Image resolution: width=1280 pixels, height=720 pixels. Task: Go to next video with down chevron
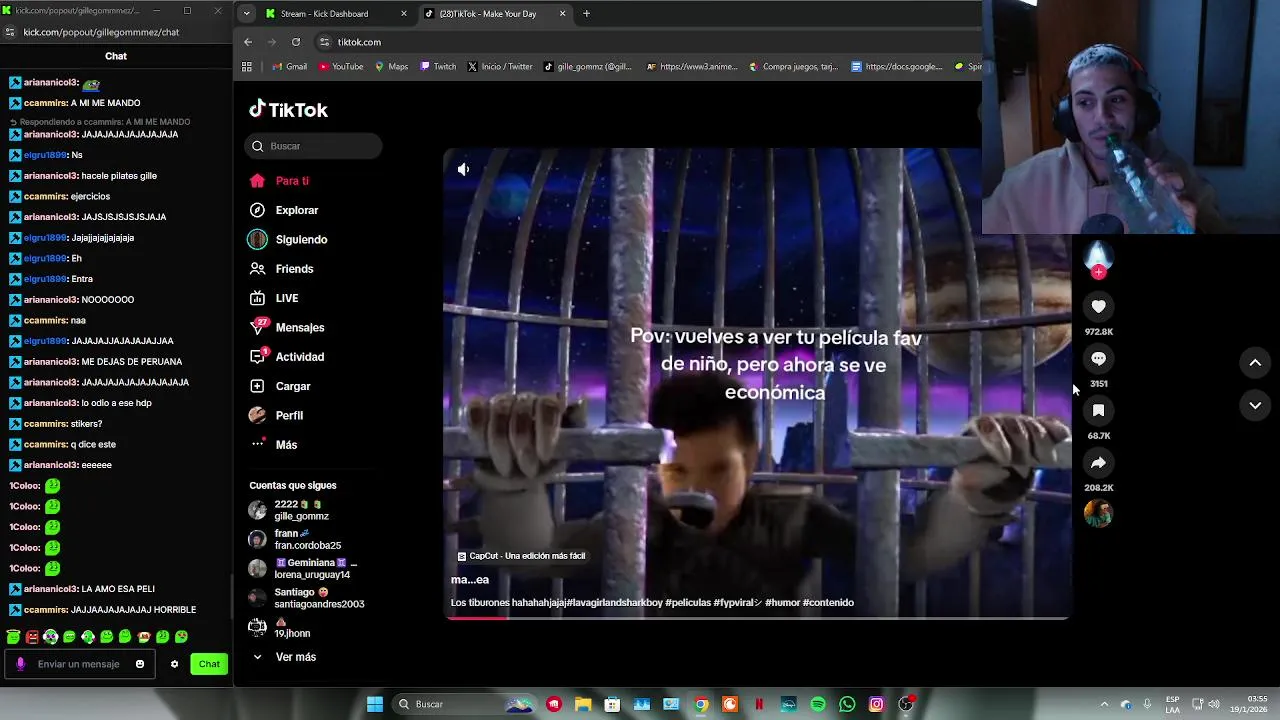pyautogui.click(x=1255, y=405)
